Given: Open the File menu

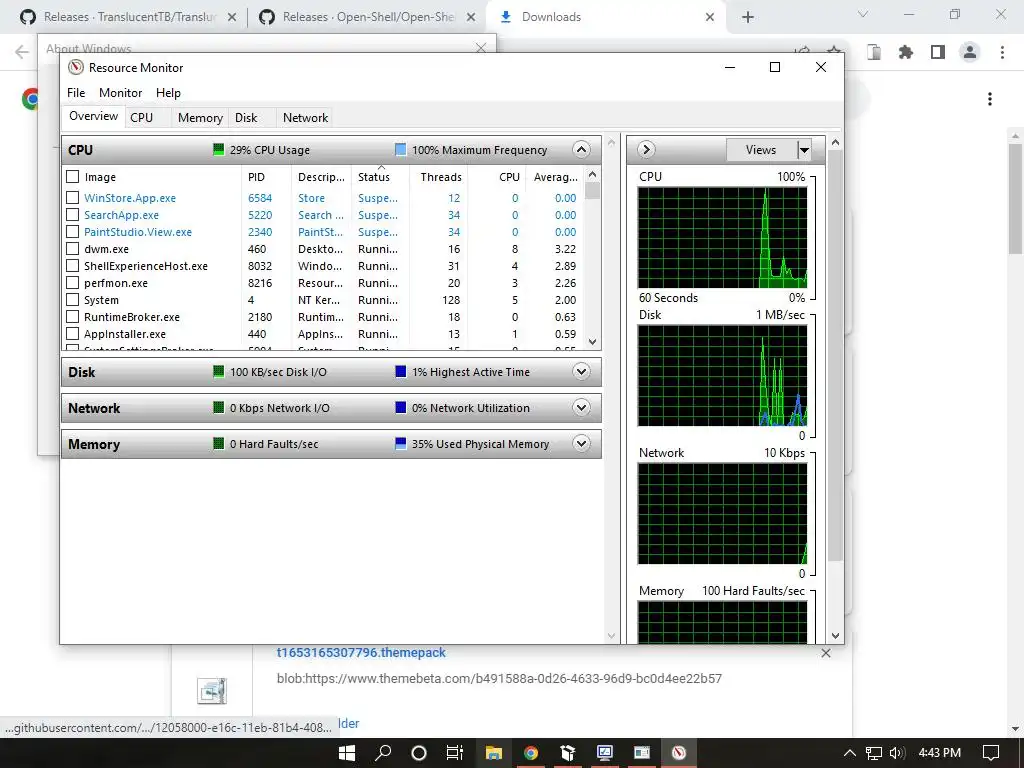Looking at the screenshot, I should (76, 93).
